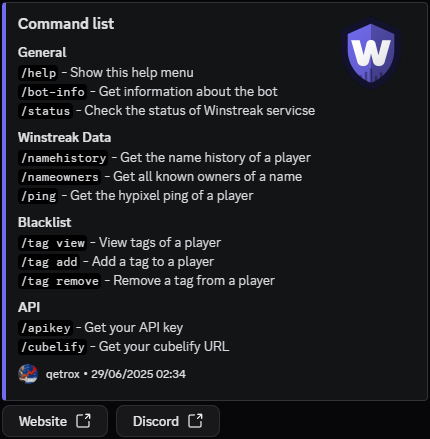Click the external link icon on Discord button
This screenshot has height=439, width=430.
coord(195,421)
